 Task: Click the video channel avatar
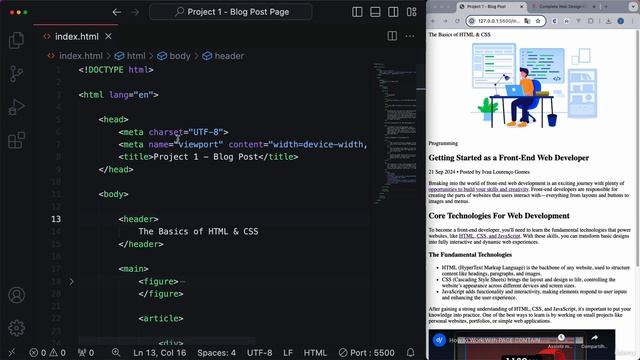tap(439, 340)
